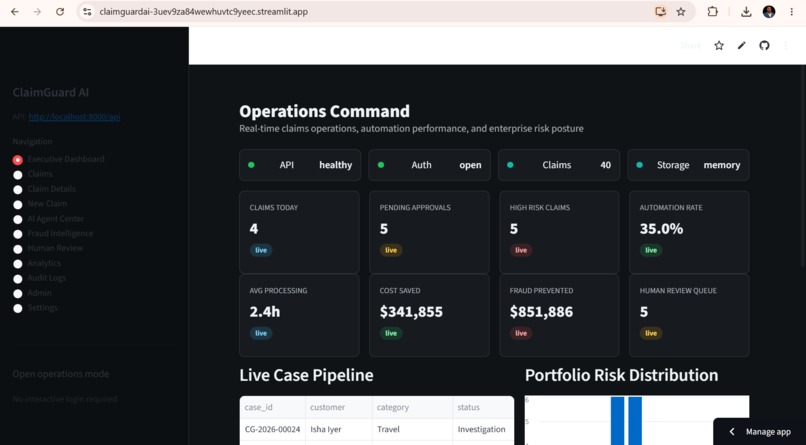Click the Cost Saved $341,855 value

(411, 312)
